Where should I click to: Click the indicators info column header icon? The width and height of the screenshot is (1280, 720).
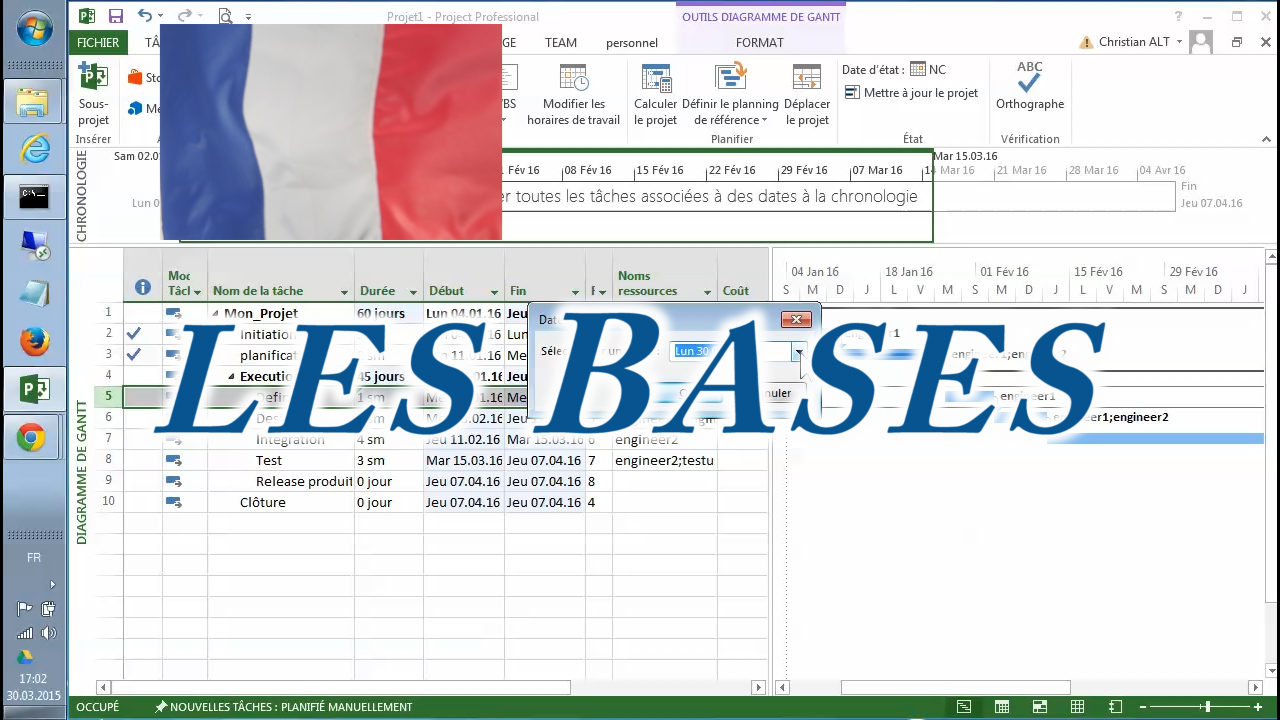[143, 287]
